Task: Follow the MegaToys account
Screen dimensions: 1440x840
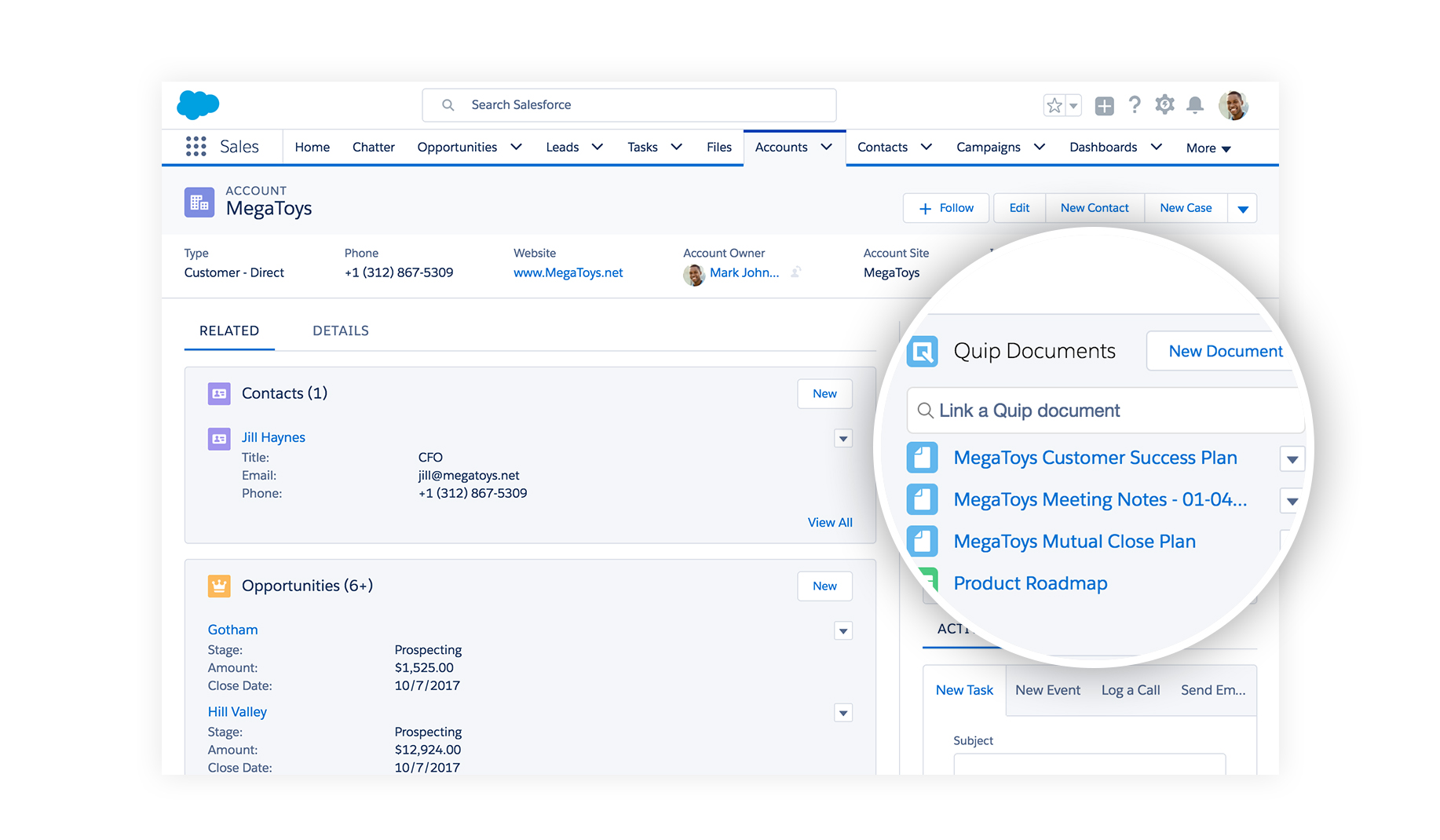Action: (x=946, y=208)
